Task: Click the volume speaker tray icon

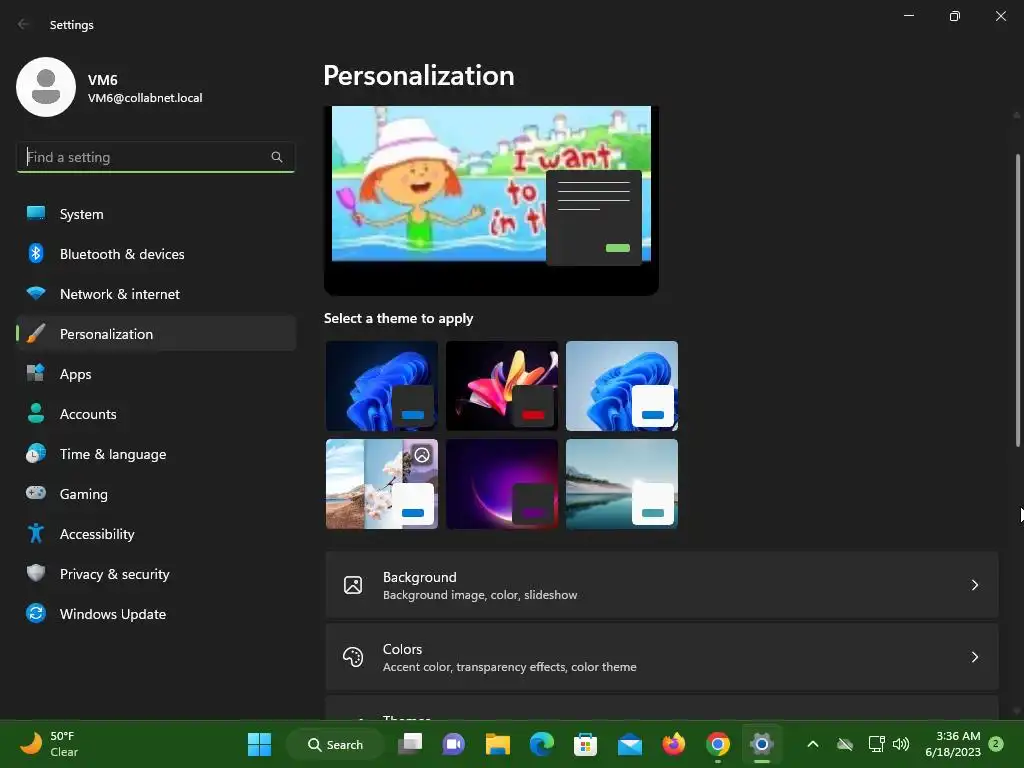Action: pyautogui.click(x=901, y=744)
